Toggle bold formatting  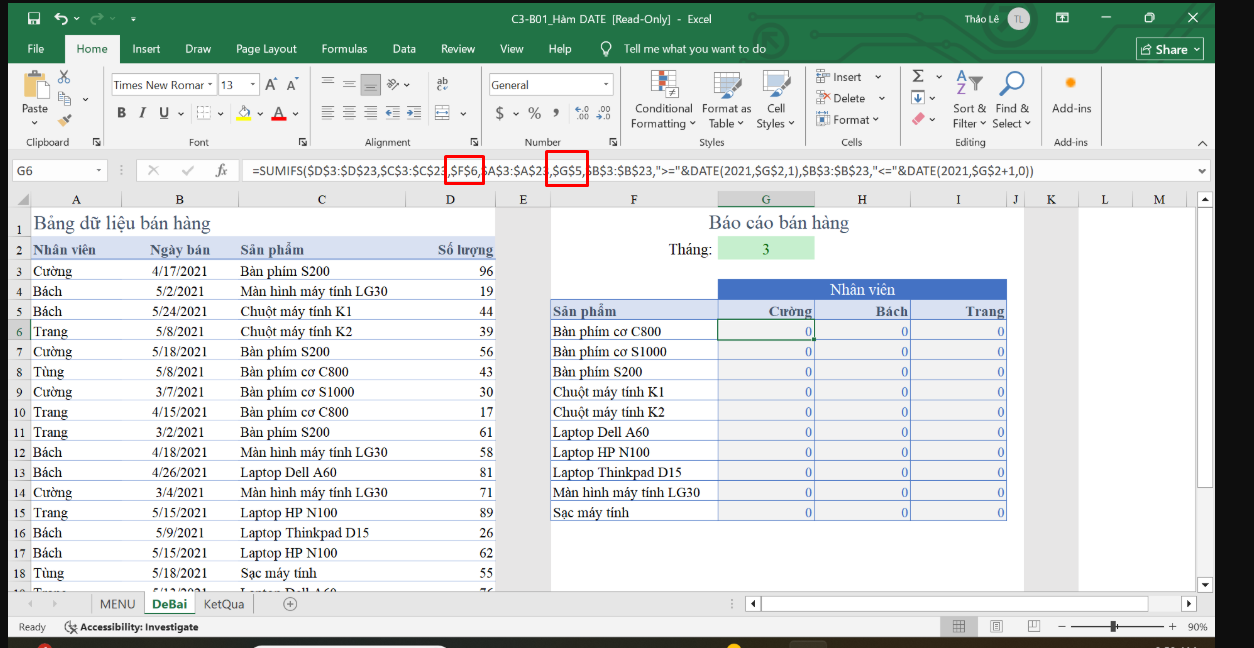(122, 113)
